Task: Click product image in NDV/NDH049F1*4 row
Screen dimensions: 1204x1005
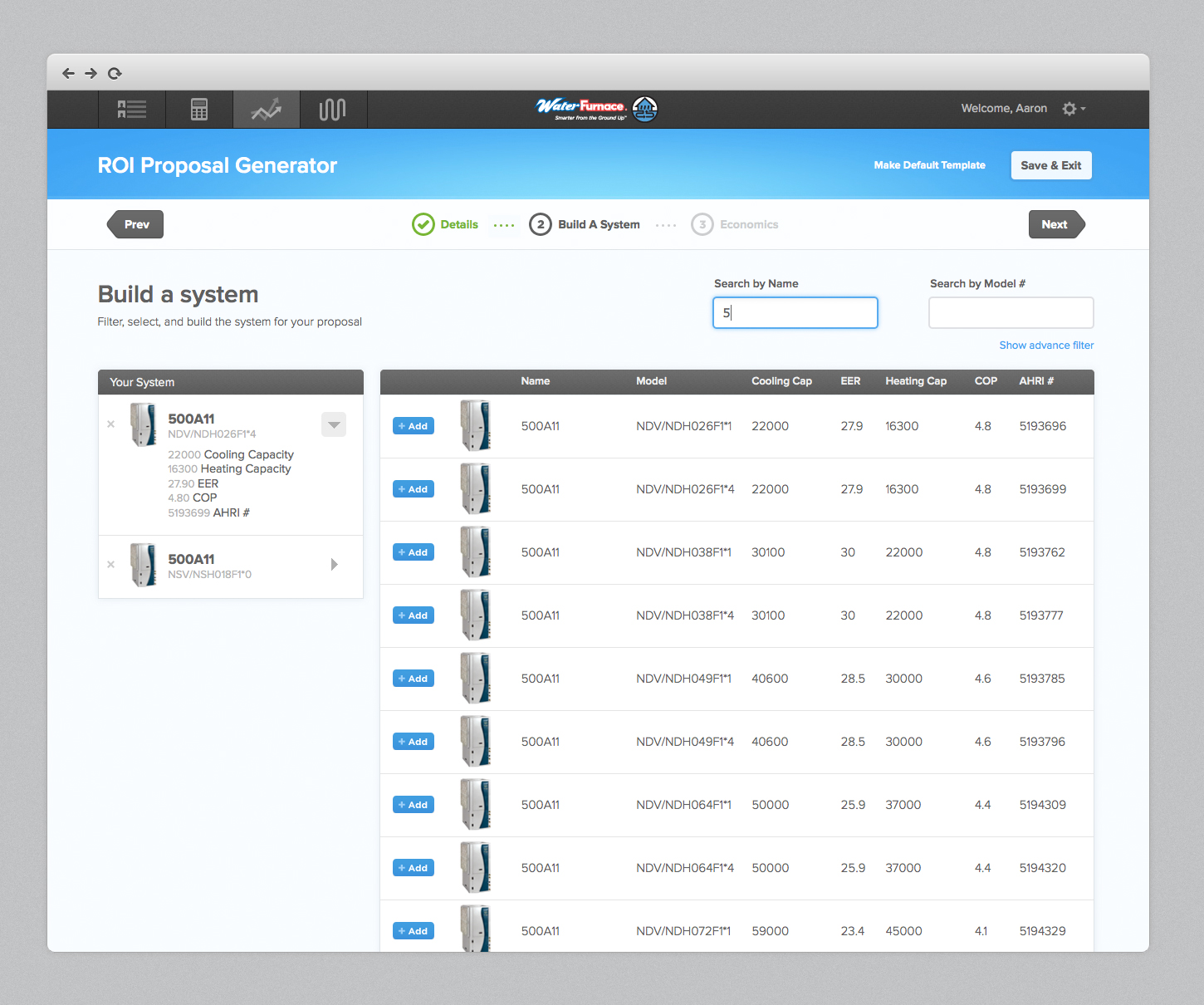Action: tap(476, 741)
